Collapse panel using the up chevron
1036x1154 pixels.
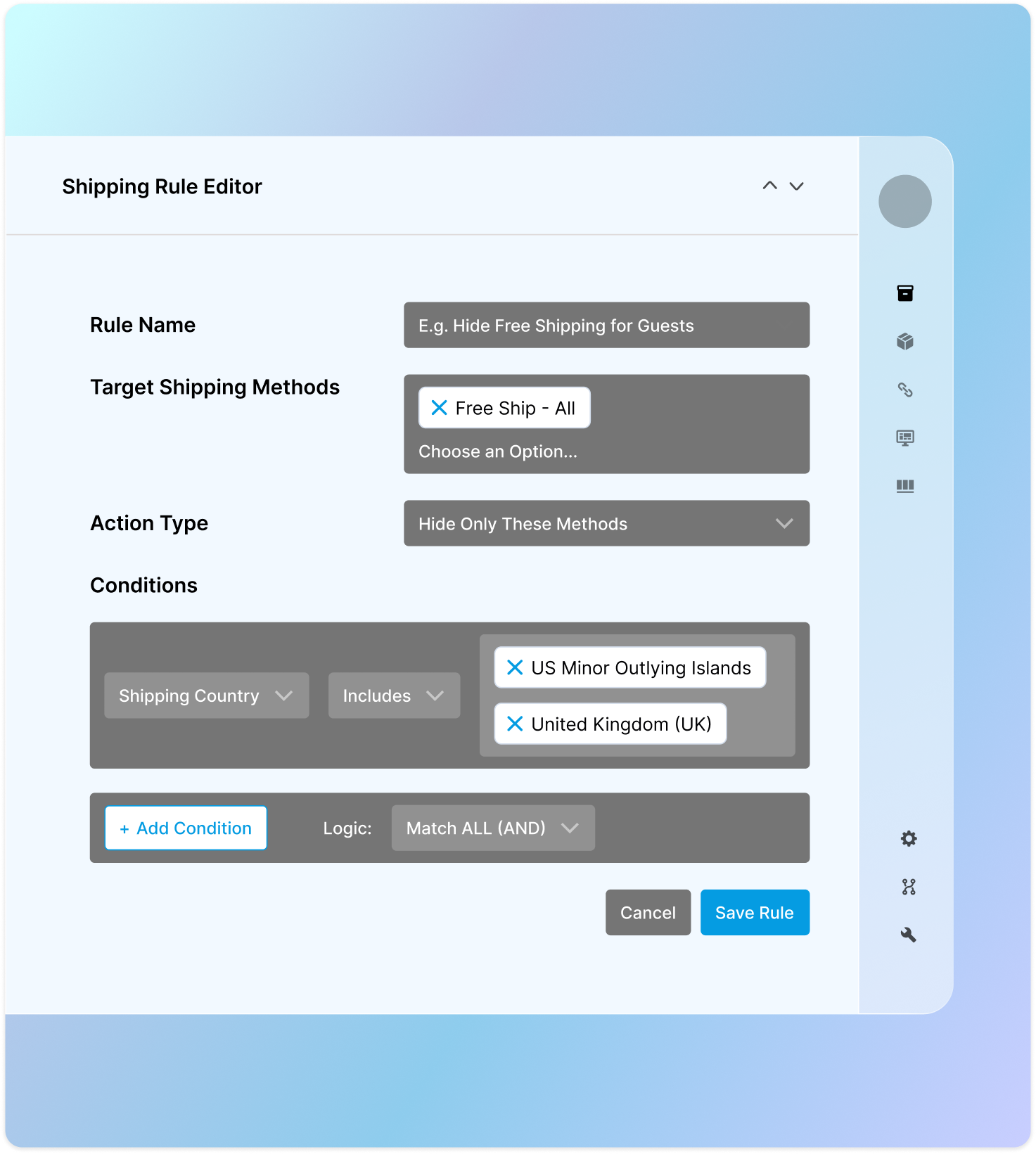tap(770, 186)
